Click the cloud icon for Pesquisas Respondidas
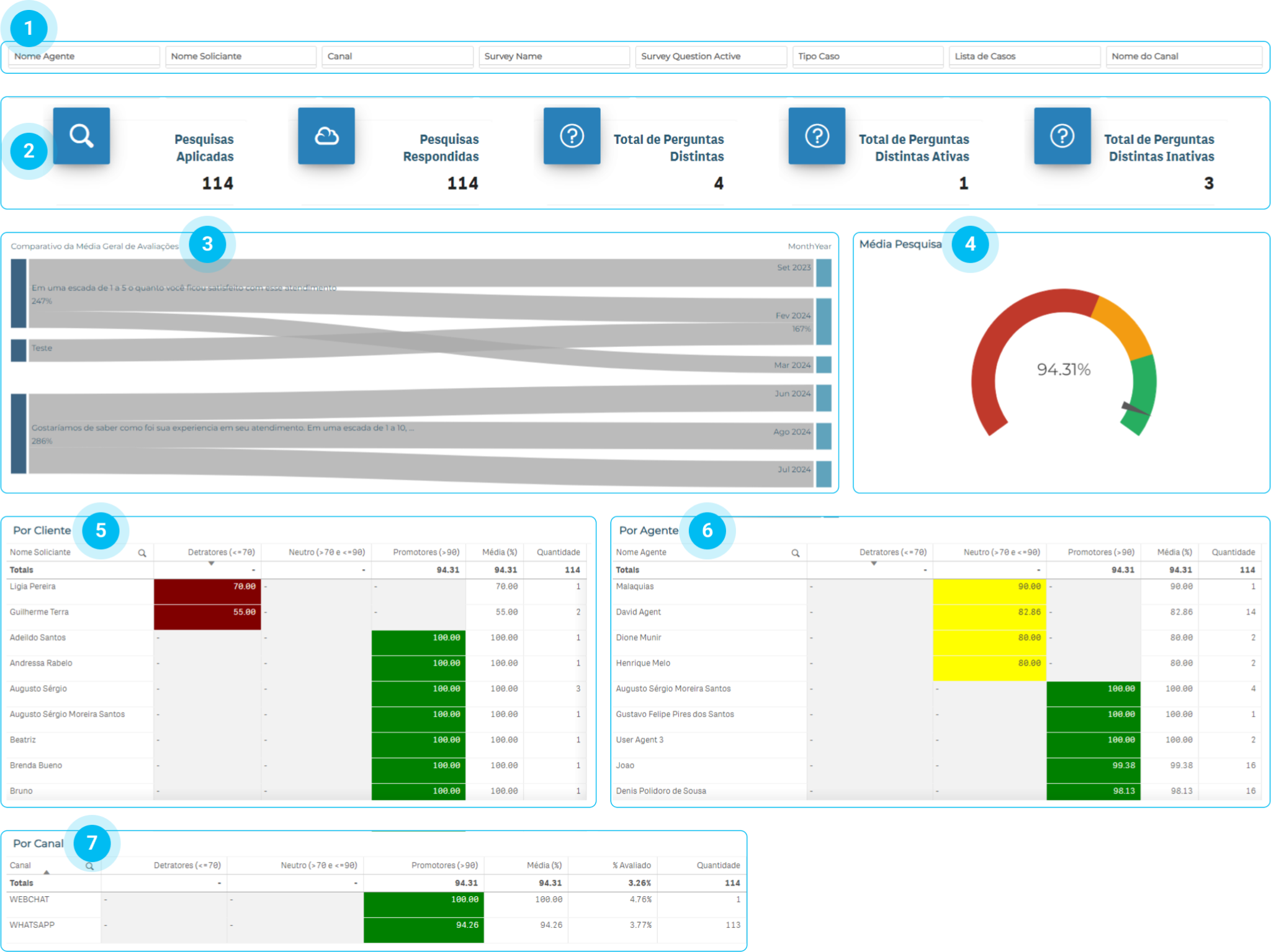The height and width of the screenshot is (952, 1271). point(326,136)
